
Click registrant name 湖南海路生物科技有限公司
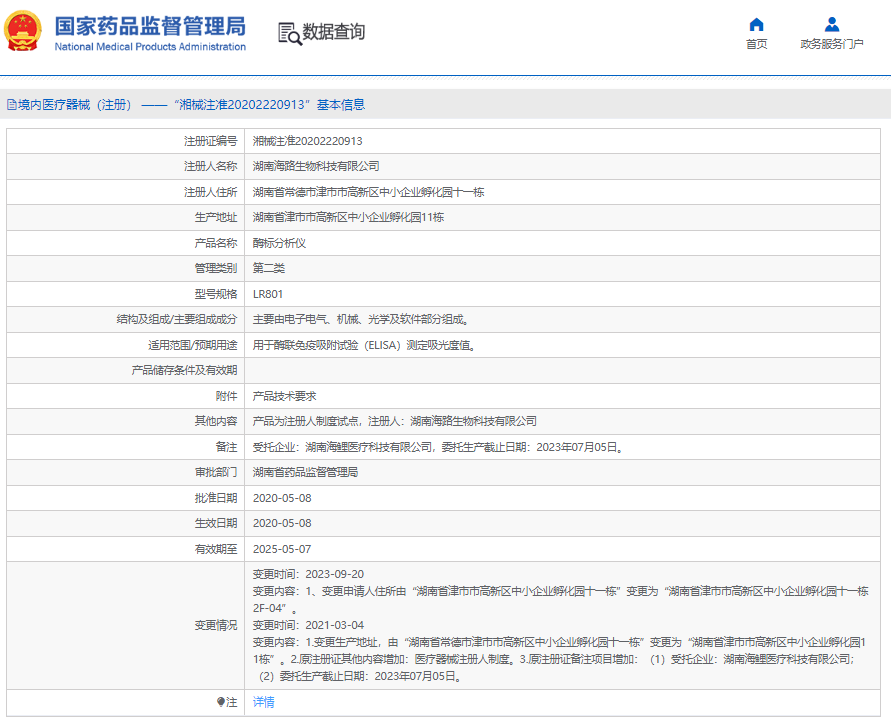316,166
